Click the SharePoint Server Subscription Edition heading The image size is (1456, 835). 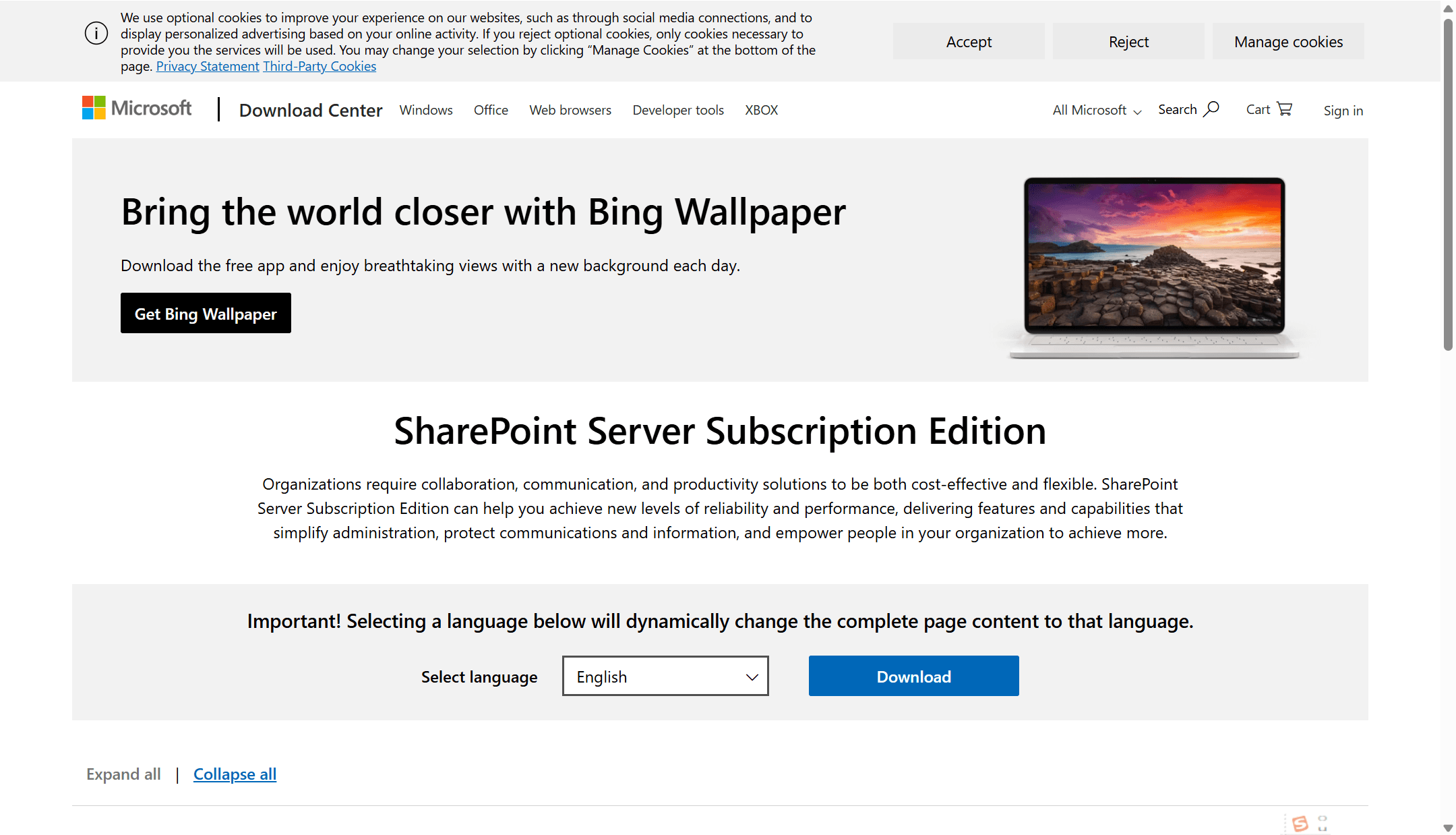[720, 431]
